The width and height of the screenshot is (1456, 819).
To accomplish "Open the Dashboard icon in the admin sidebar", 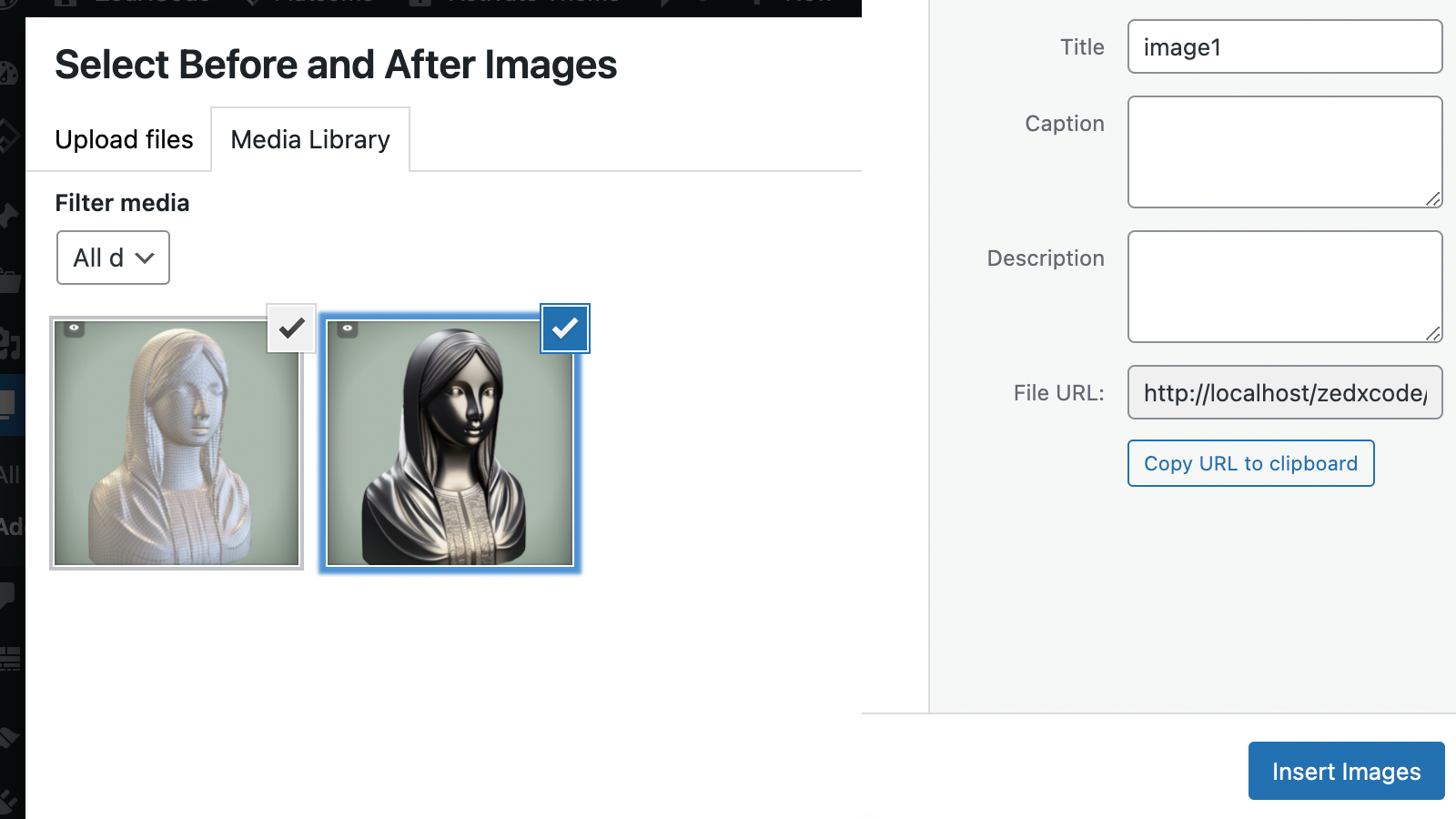I will (7, 73).
